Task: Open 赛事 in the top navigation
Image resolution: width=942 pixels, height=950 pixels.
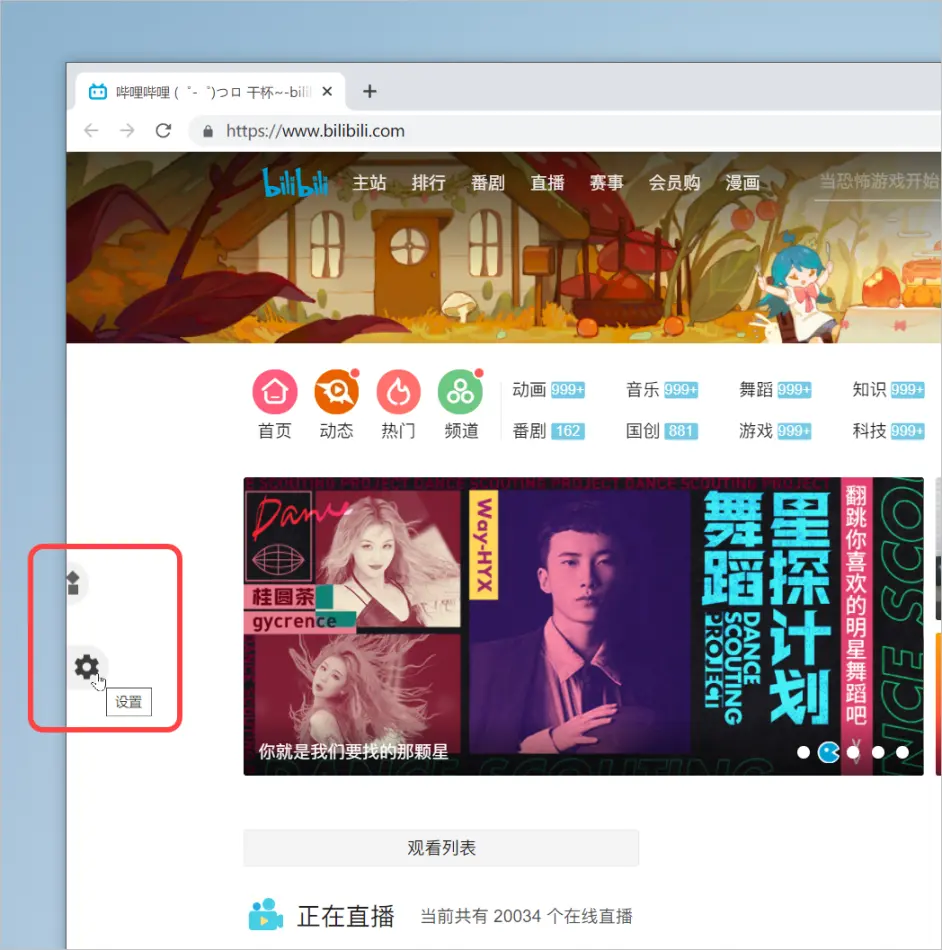Action: pyautogui.click(x=606, y=183)
